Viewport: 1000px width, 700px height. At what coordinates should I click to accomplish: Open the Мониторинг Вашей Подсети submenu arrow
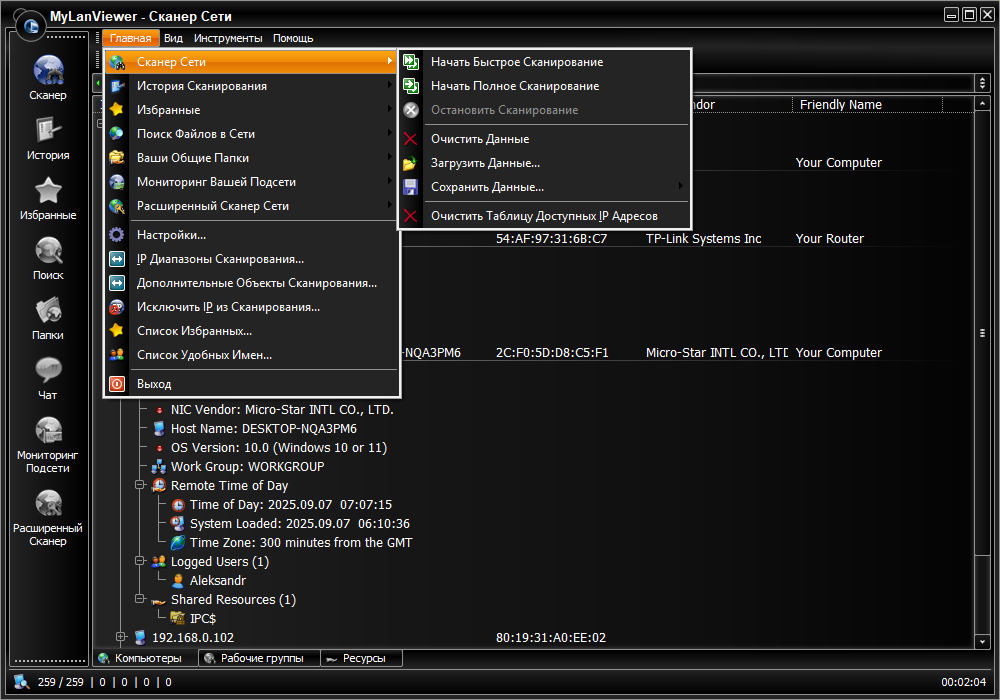pos(389,181)
